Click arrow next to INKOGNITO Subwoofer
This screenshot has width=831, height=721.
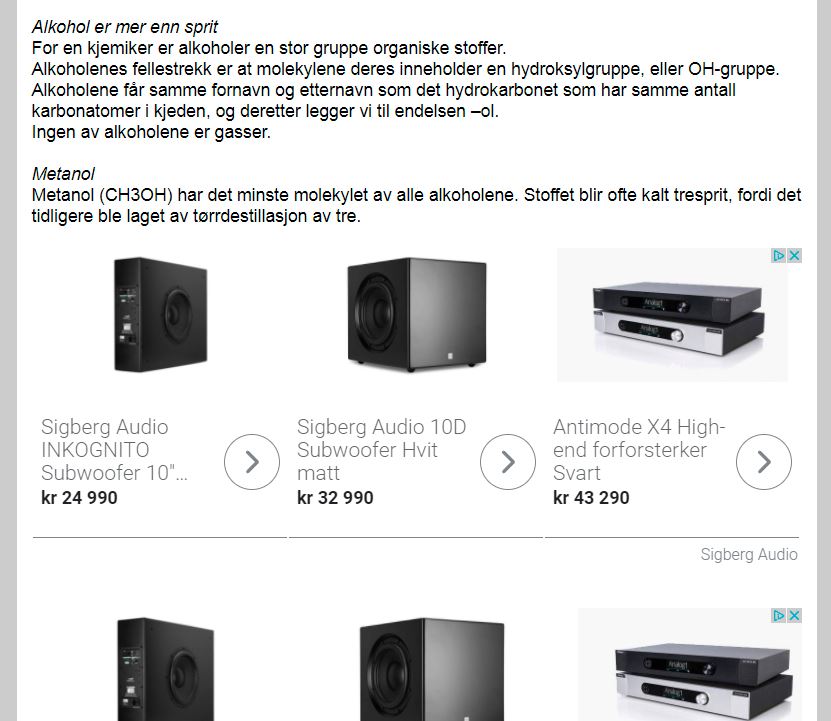[252, 462]
